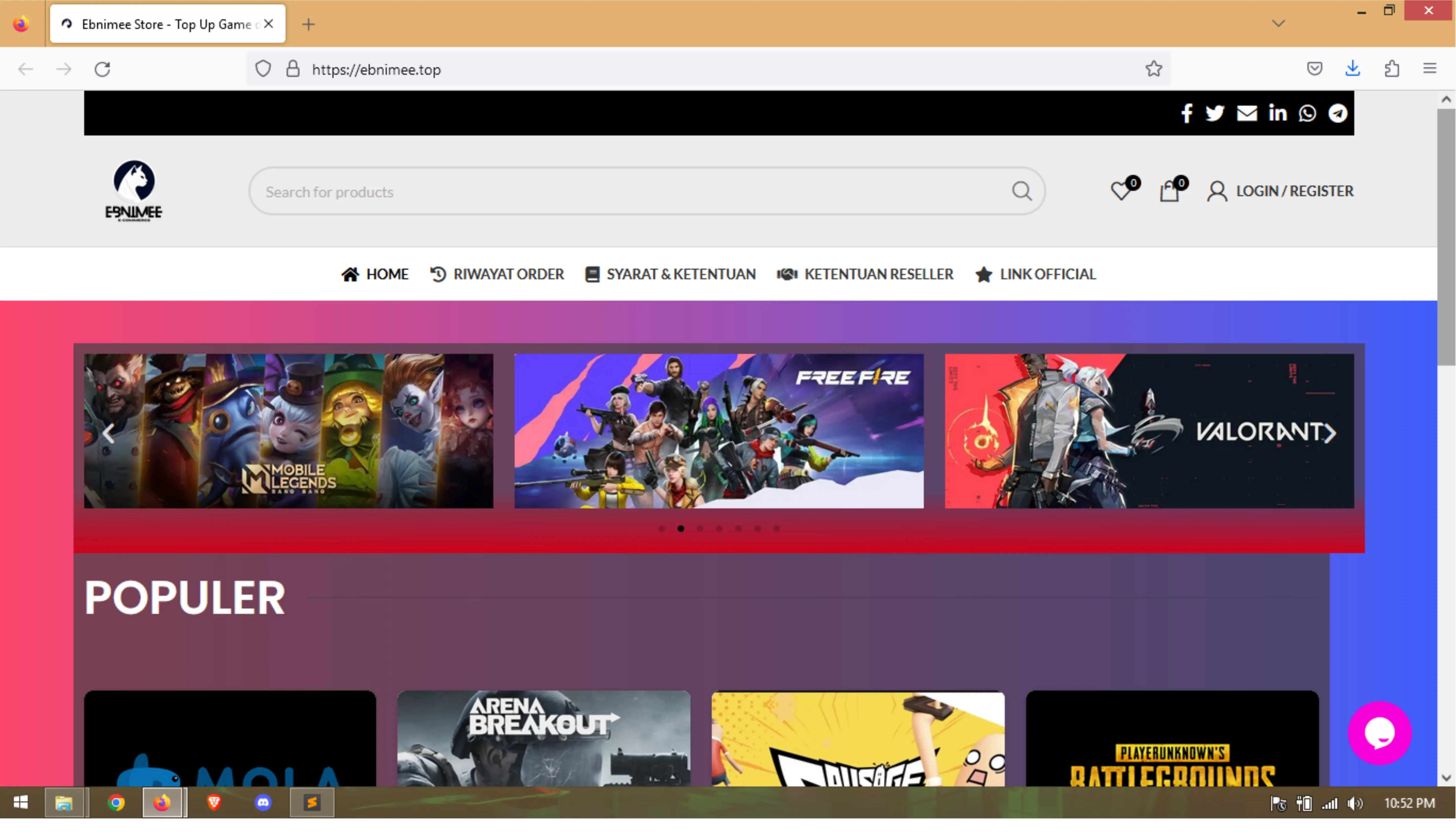
Task: Open the Firefox extensions icon
Action: (x=1392, y=69)
